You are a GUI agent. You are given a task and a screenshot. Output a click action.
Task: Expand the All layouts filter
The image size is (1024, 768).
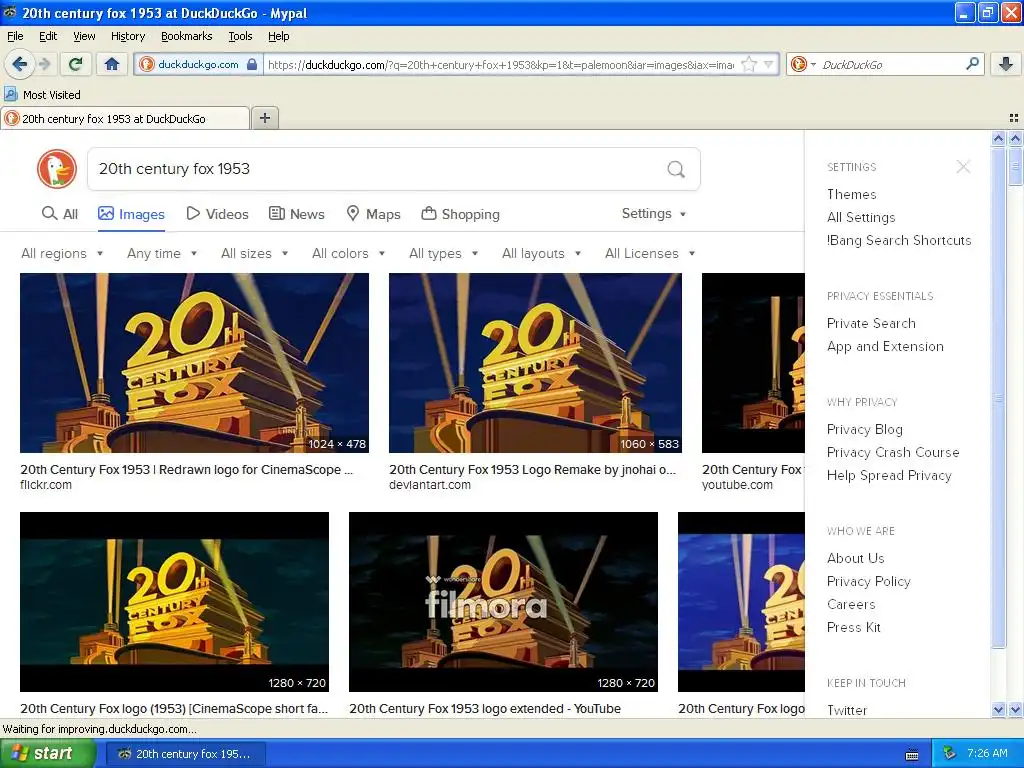541,253
